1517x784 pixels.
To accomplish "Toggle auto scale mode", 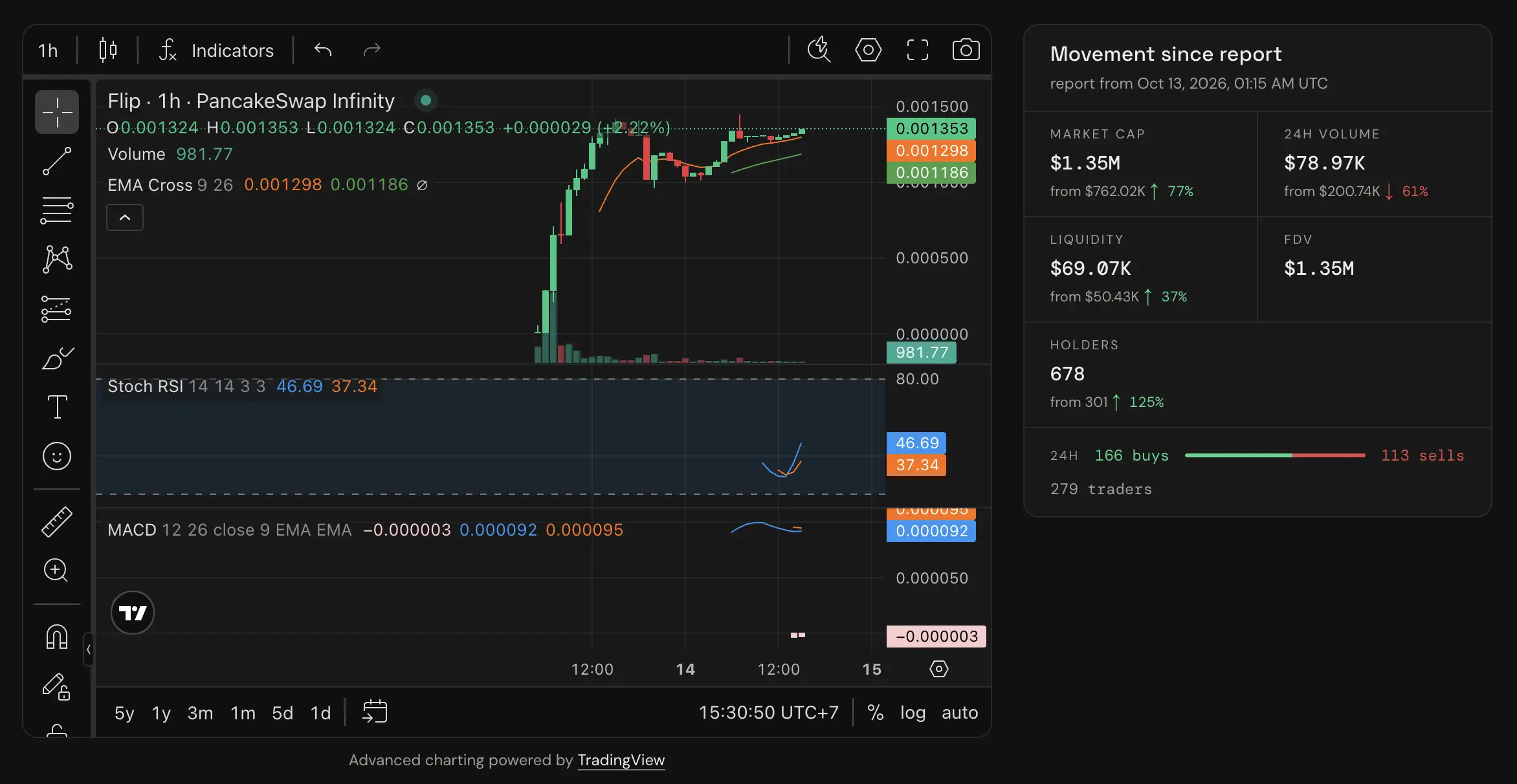I will [x=960, y=713].
